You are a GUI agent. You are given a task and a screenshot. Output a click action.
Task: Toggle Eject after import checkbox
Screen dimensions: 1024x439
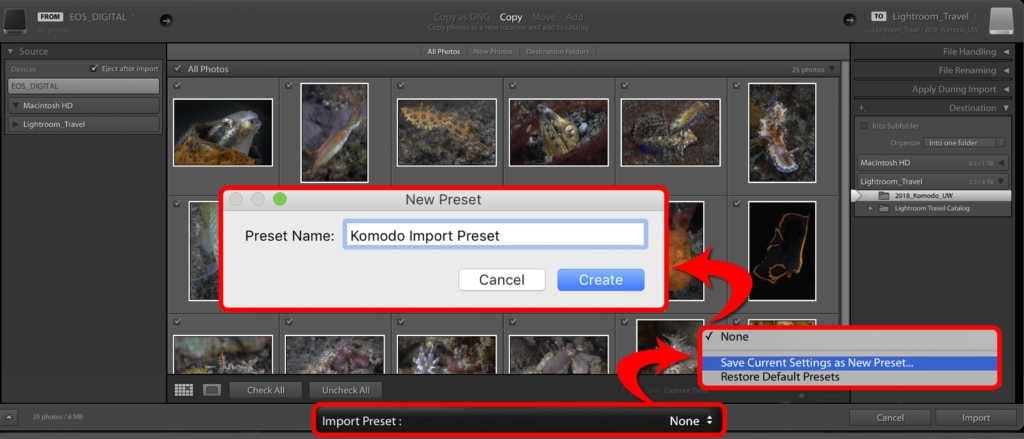click(x=94, y=69)
